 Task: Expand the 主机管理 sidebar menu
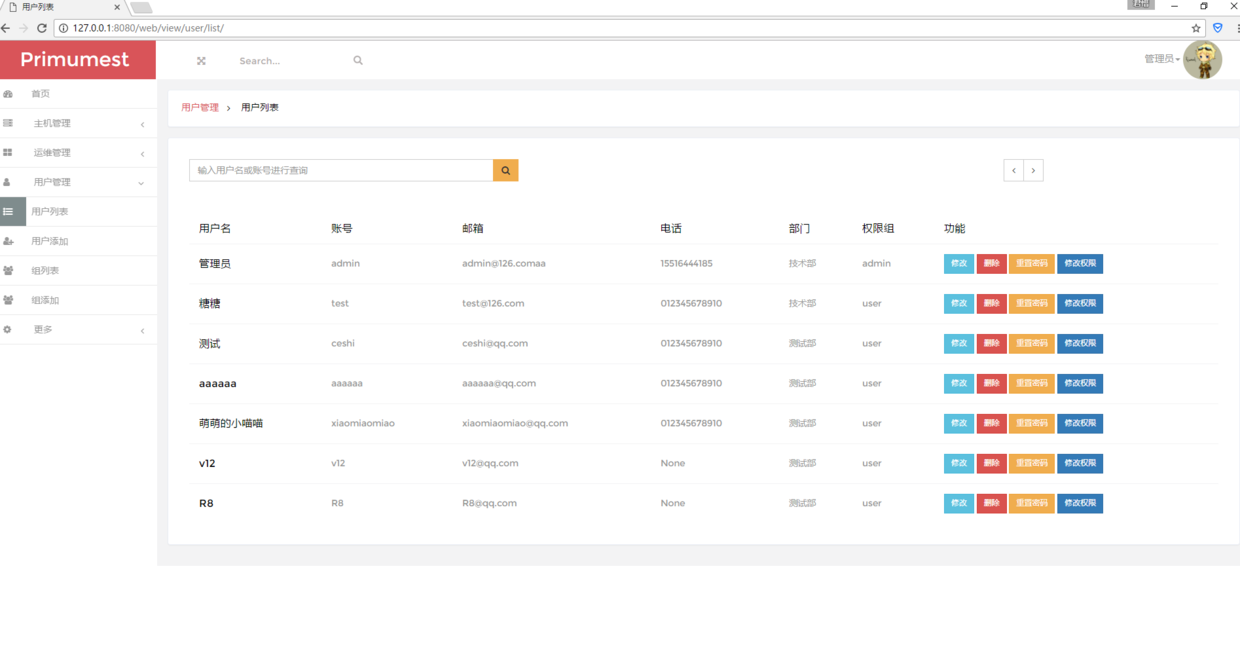click(78, 124)
